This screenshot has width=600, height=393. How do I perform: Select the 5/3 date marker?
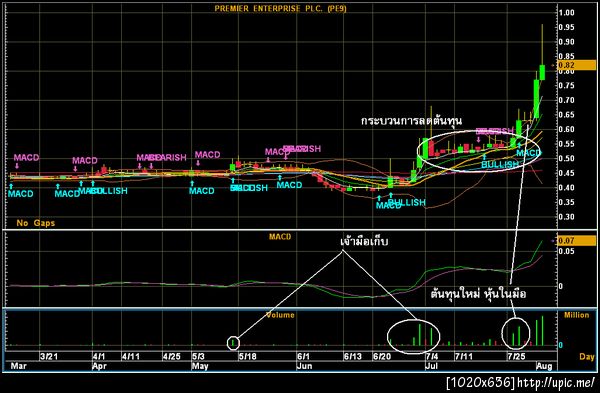click(x=198, y=357)
